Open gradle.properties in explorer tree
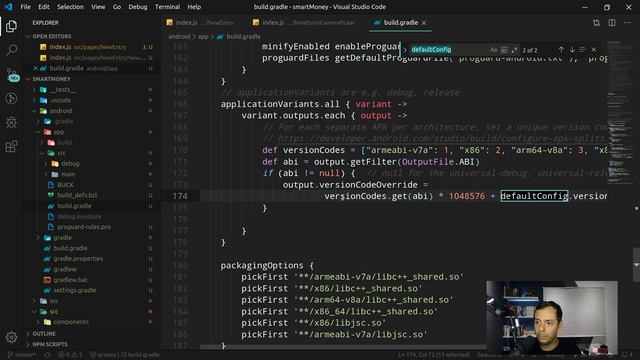 (78, 259)
